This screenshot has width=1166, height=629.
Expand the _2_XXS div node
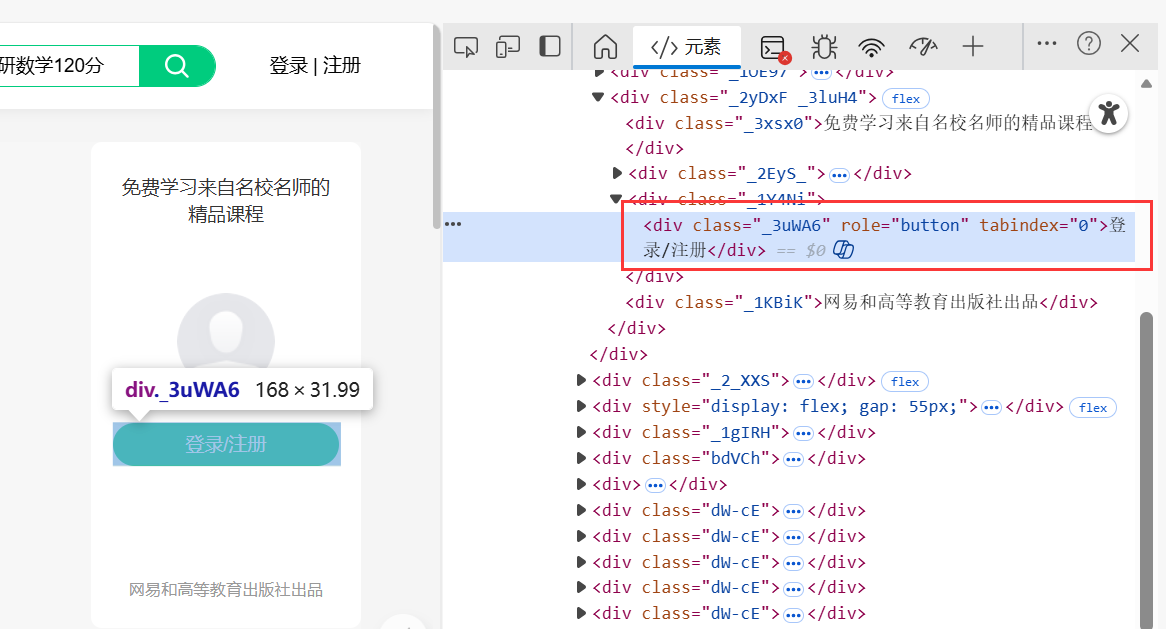coord(581,381)
